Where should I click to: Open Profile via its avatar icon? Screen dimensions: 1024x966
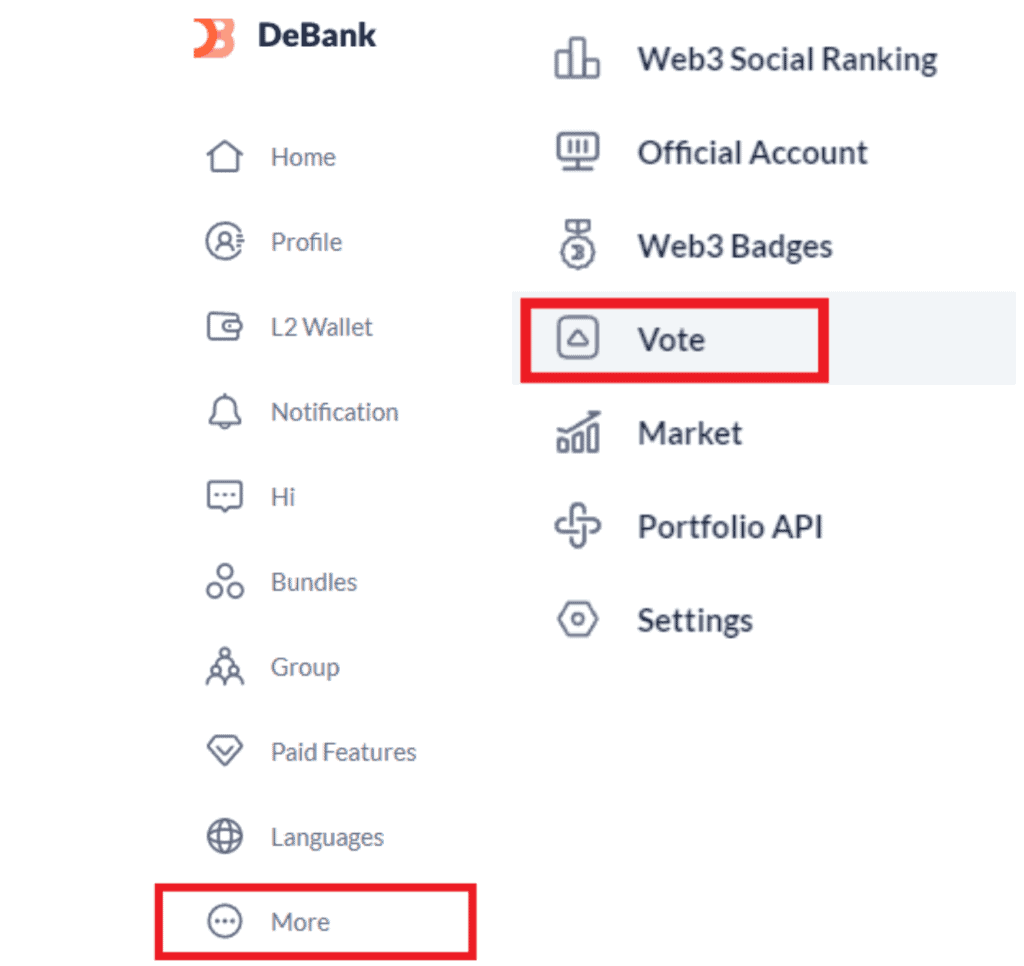[224, 242]
